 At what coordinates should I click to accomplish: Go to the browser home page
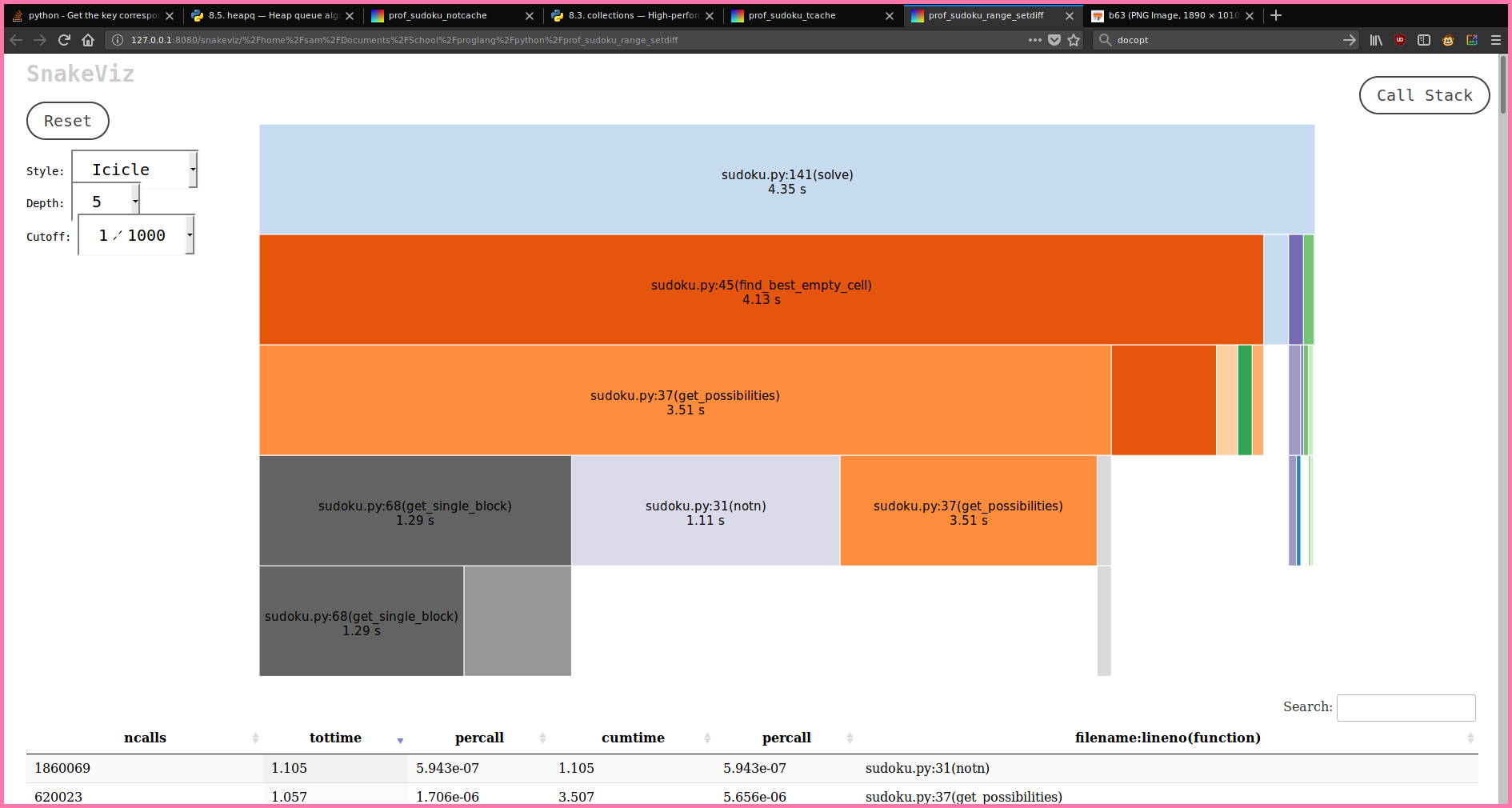tap(88, 40)
